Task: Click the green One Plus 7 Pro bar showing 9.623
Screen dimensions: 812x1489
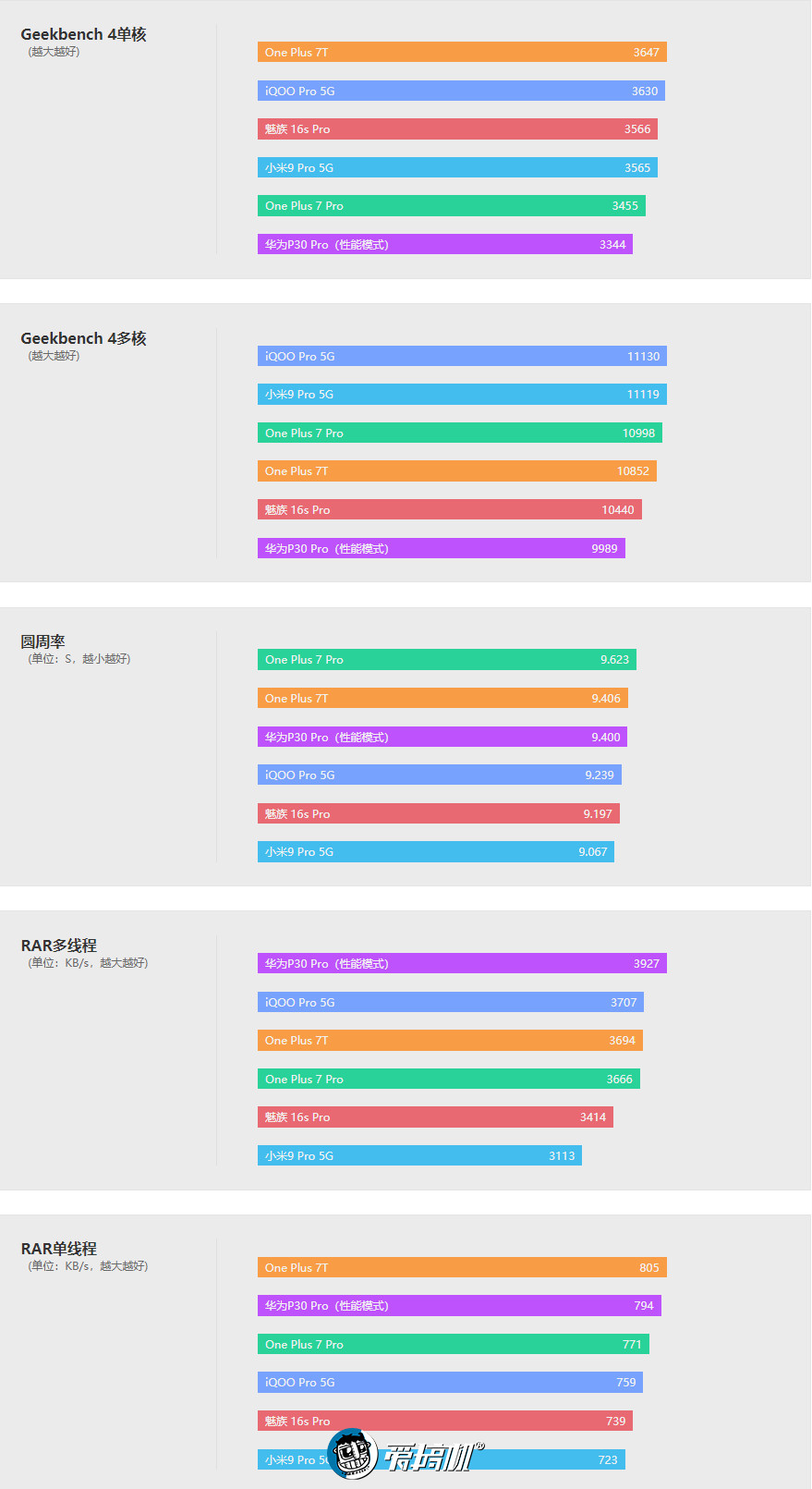Action: pyautogui.click(x=447, y=660)
